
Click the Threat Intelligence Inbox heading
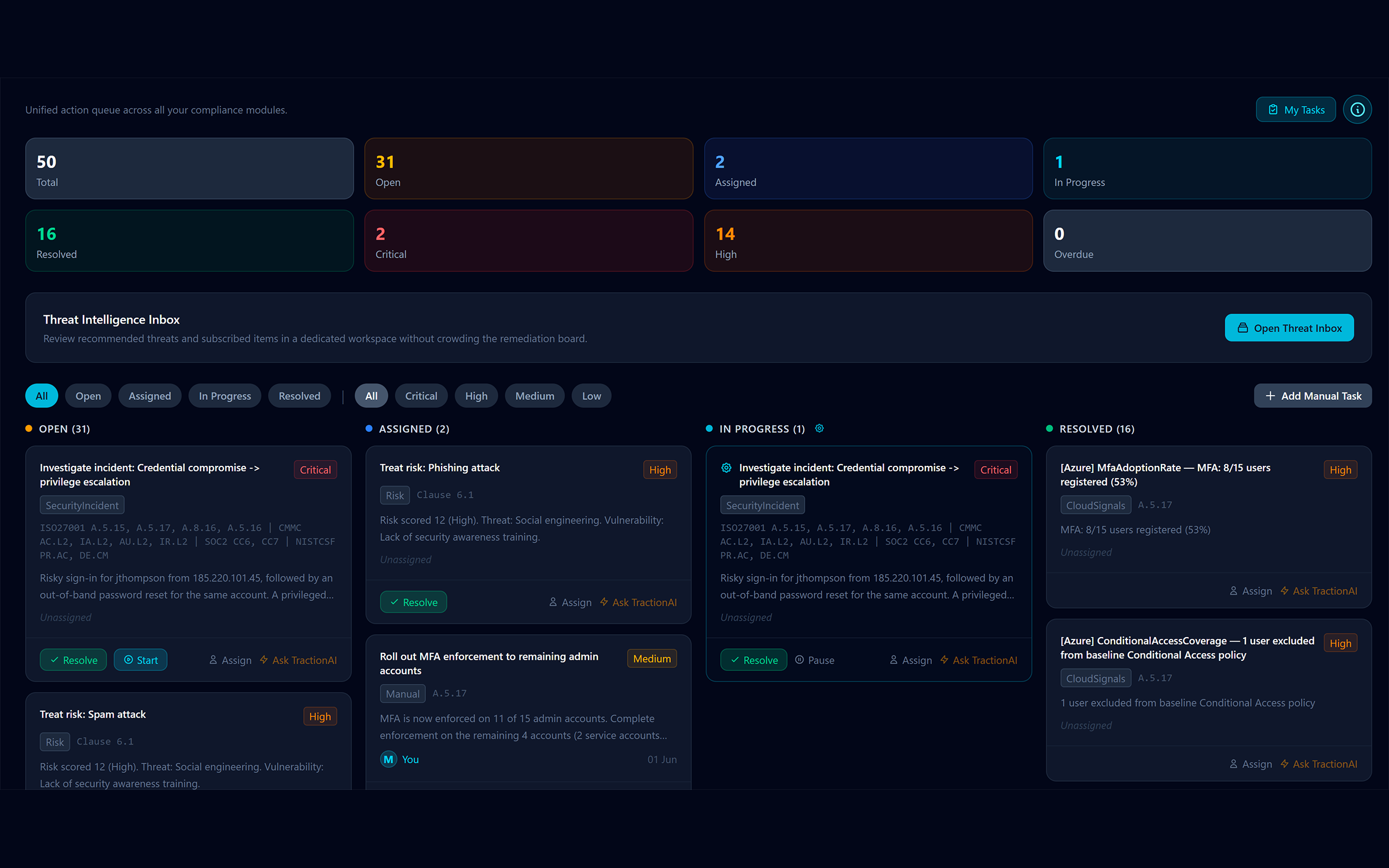coord(111,319)
